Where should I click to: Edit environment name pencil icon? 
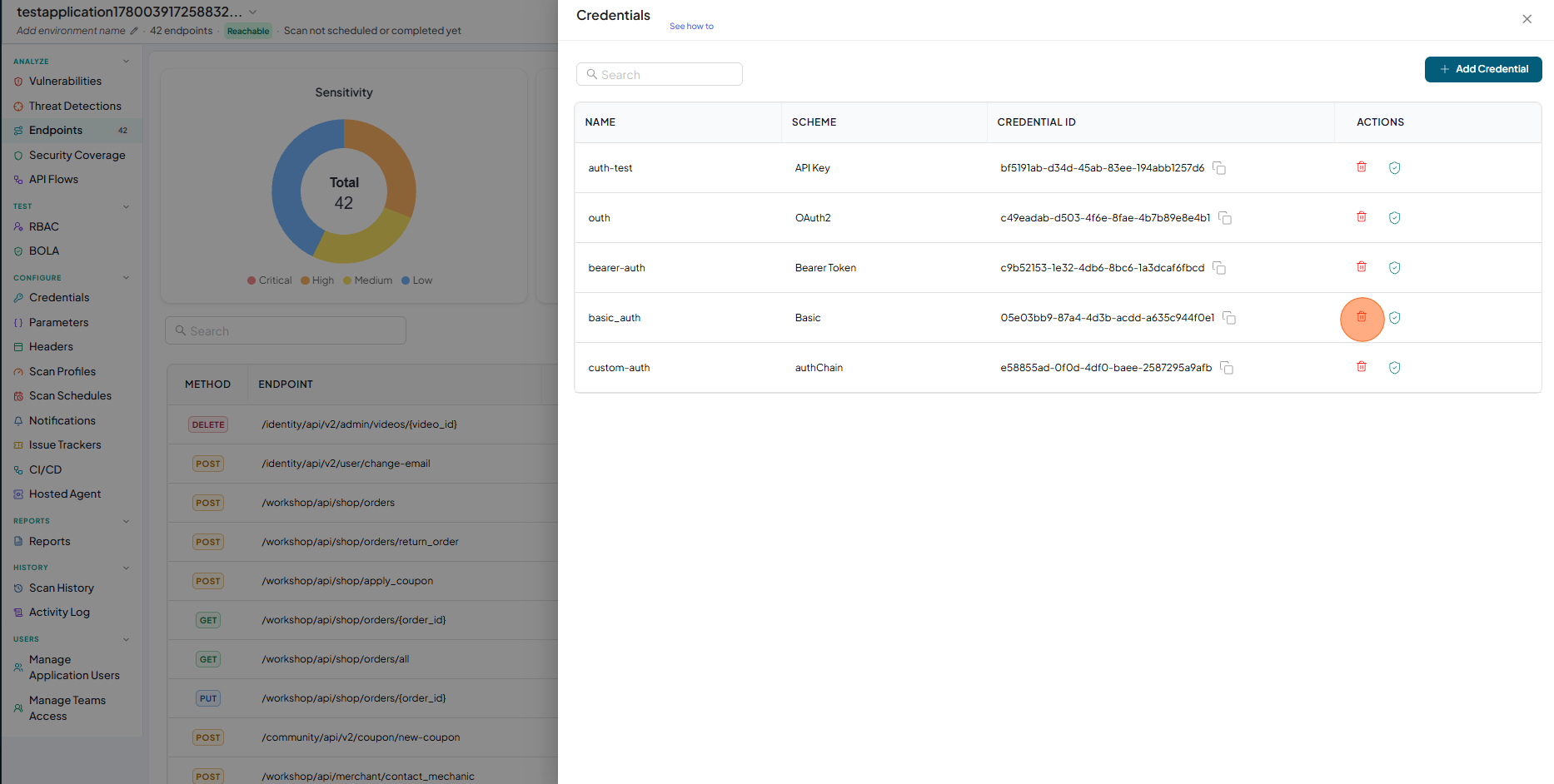coord(134,31)
